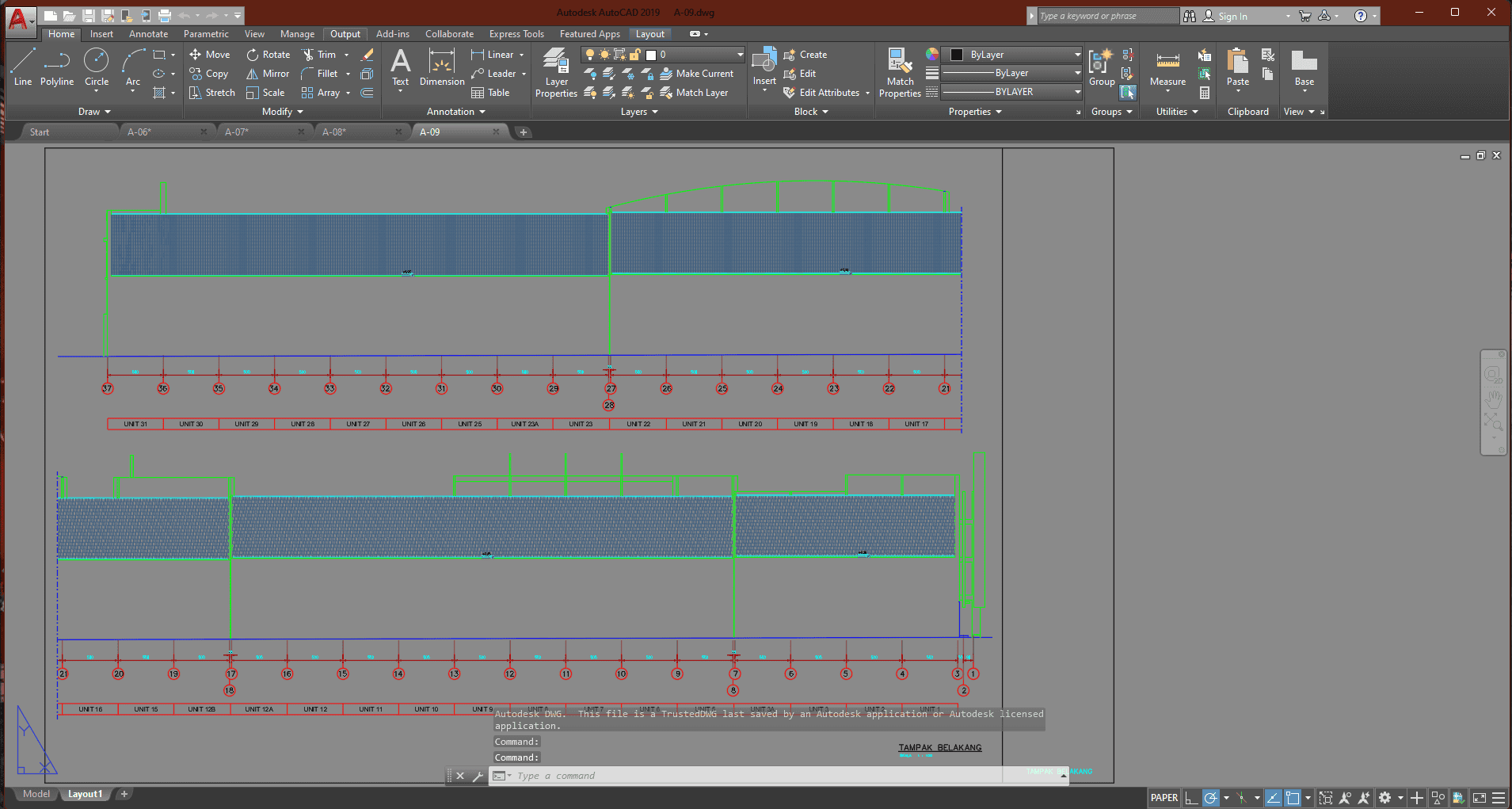Switch to the A-07 drawing tab
Viewport: 1512px width, 809px height.
[x=237, y=132]
